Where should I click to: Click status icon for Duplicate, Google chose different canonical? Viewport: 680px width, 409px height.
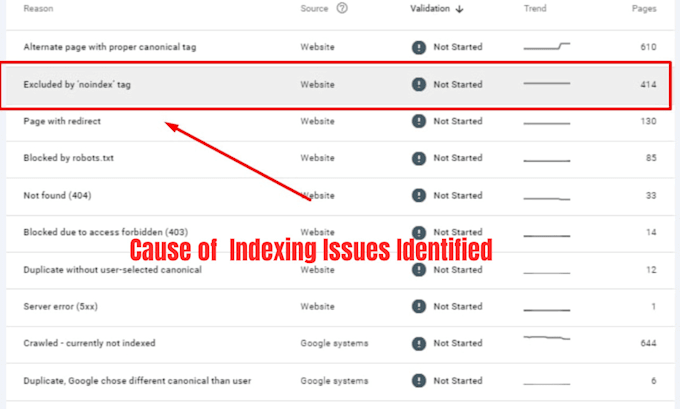[418, 381]
